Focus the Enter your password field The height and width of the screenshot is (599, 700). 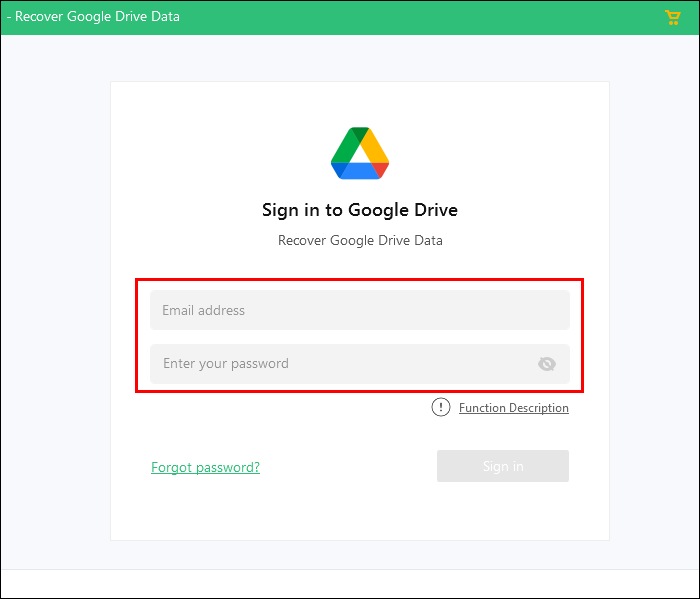(x=360, y=364)
